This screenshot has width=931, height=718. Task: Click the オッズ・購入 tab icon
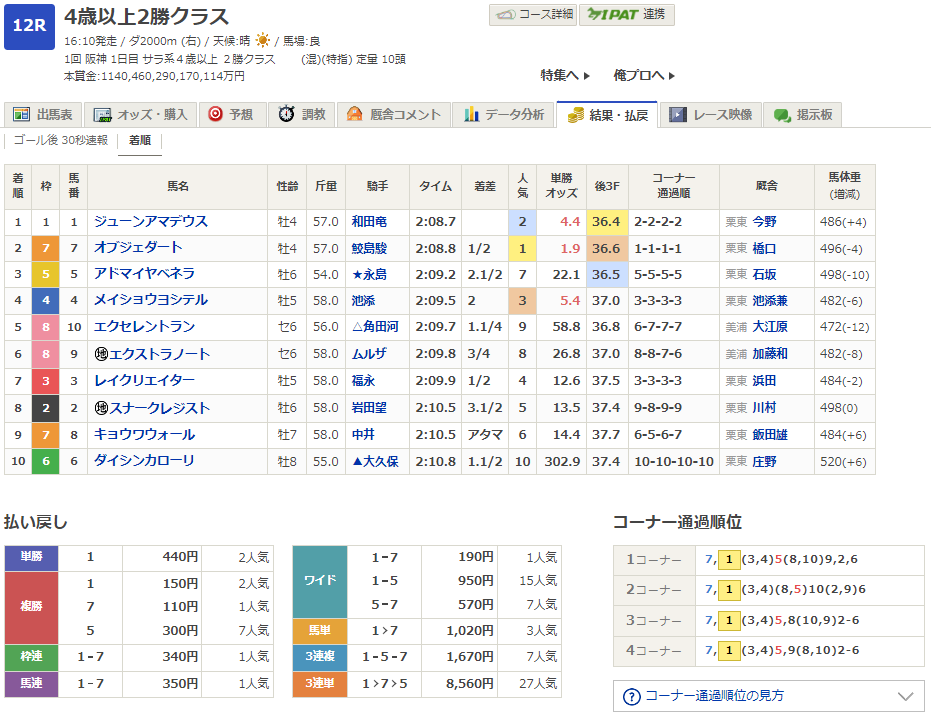103,114
